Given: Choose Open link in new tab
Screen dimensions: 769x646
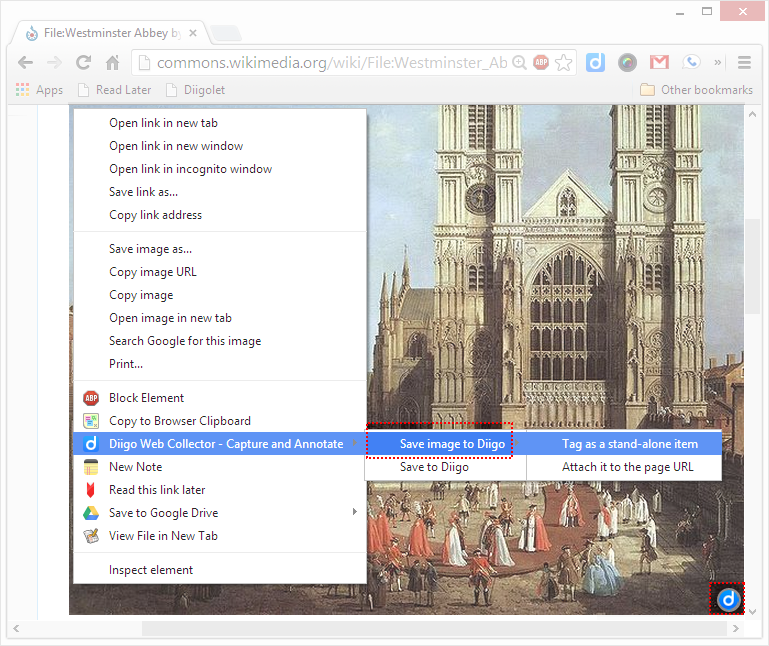Looking at the screenshot, I should (220, 123).
